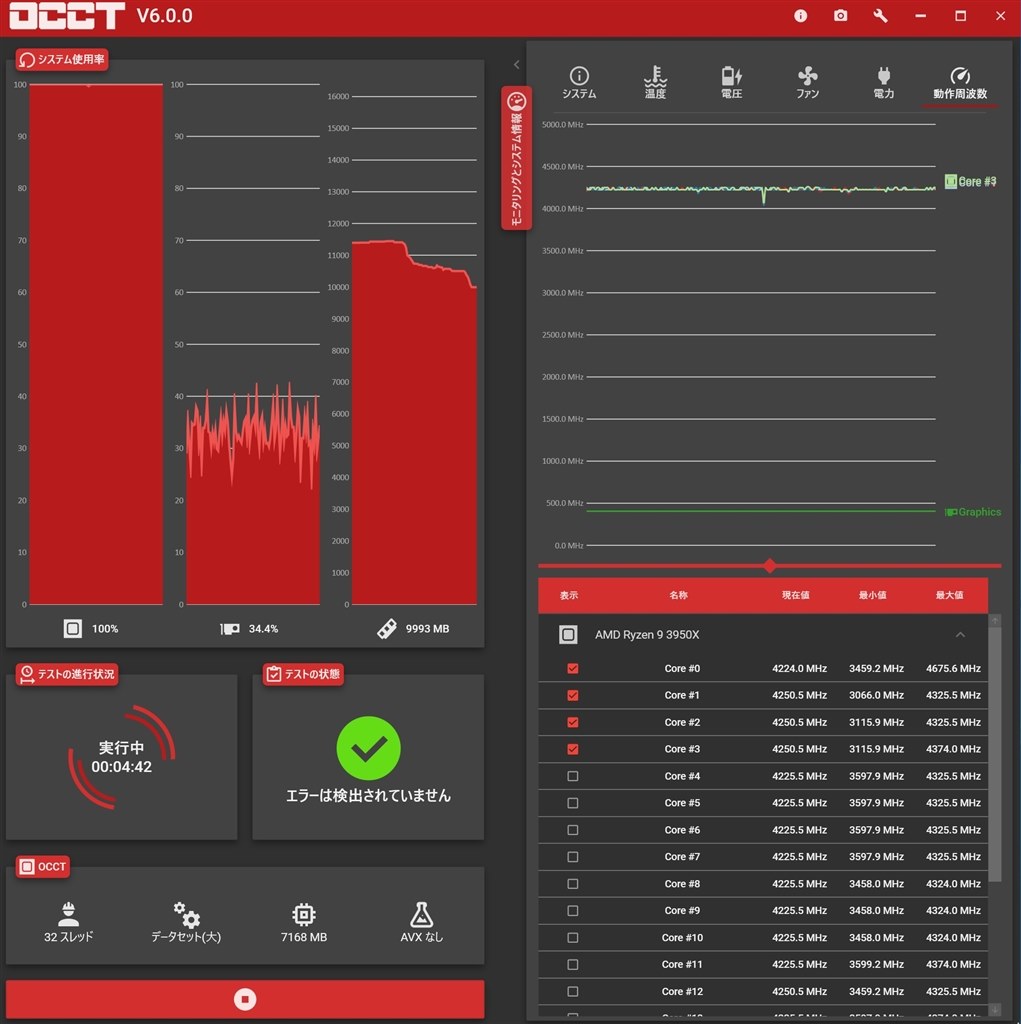Image resolution: width=1021 pixels, height=1024 pixels.
Task: Check the Core #11 display checkbox
Action: [x=573, y=964]
